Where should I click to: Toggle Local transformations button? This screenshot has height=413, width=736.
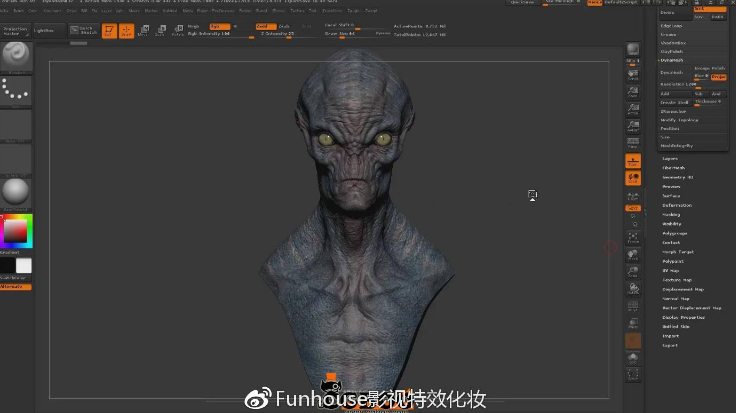(x=633, y=178)
